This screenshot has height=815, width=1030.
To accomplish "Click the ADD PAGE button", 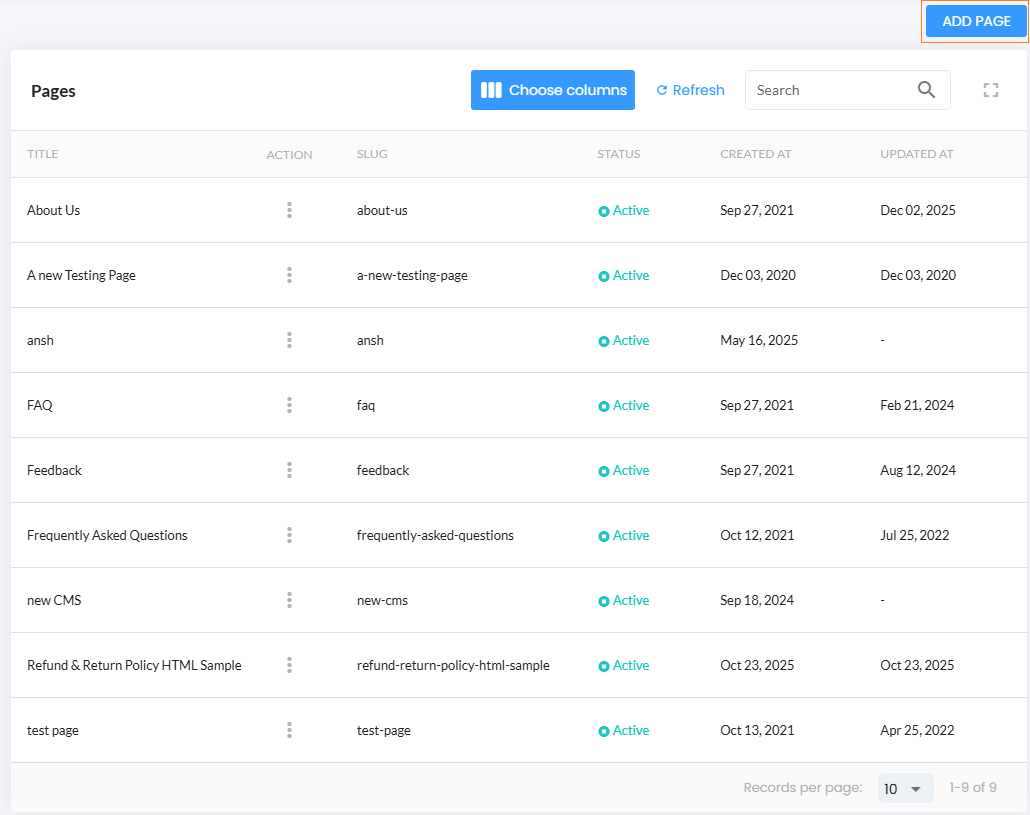I will 976,21.
